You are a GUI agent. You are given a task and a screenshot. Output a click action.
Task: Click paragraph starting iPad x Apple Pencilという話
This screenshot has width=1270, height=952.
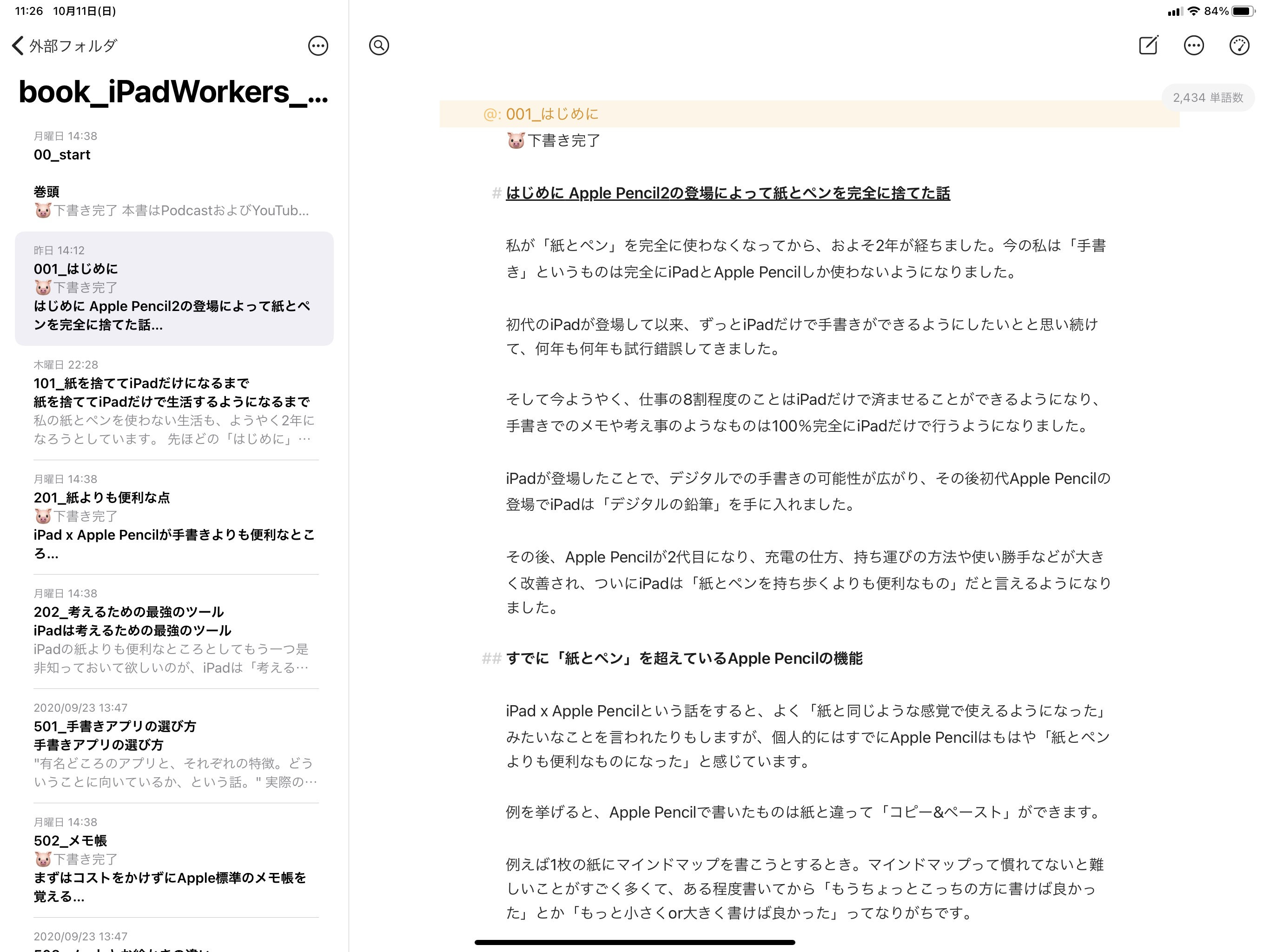point(808,737)
